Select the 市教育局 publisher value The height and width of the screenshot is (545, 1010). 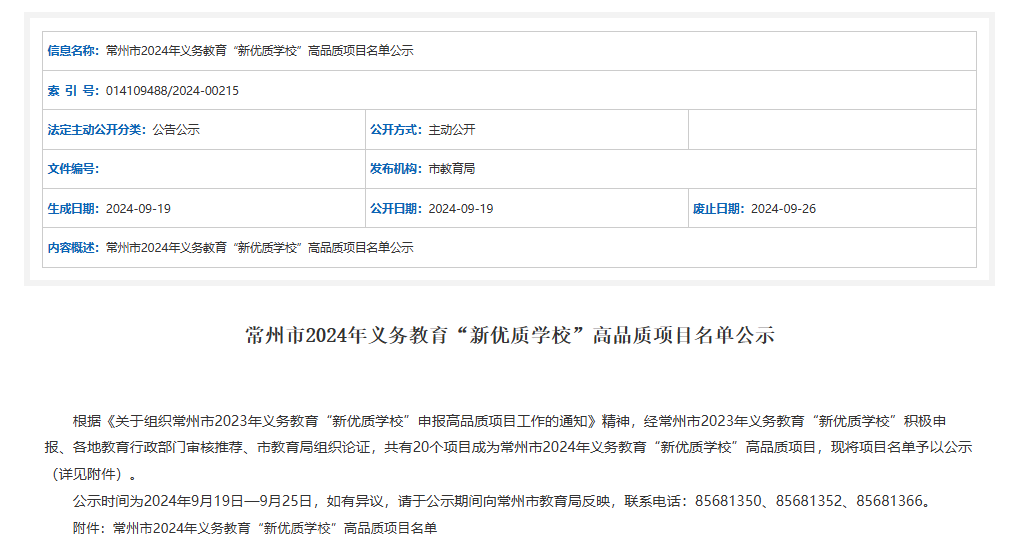452,169
